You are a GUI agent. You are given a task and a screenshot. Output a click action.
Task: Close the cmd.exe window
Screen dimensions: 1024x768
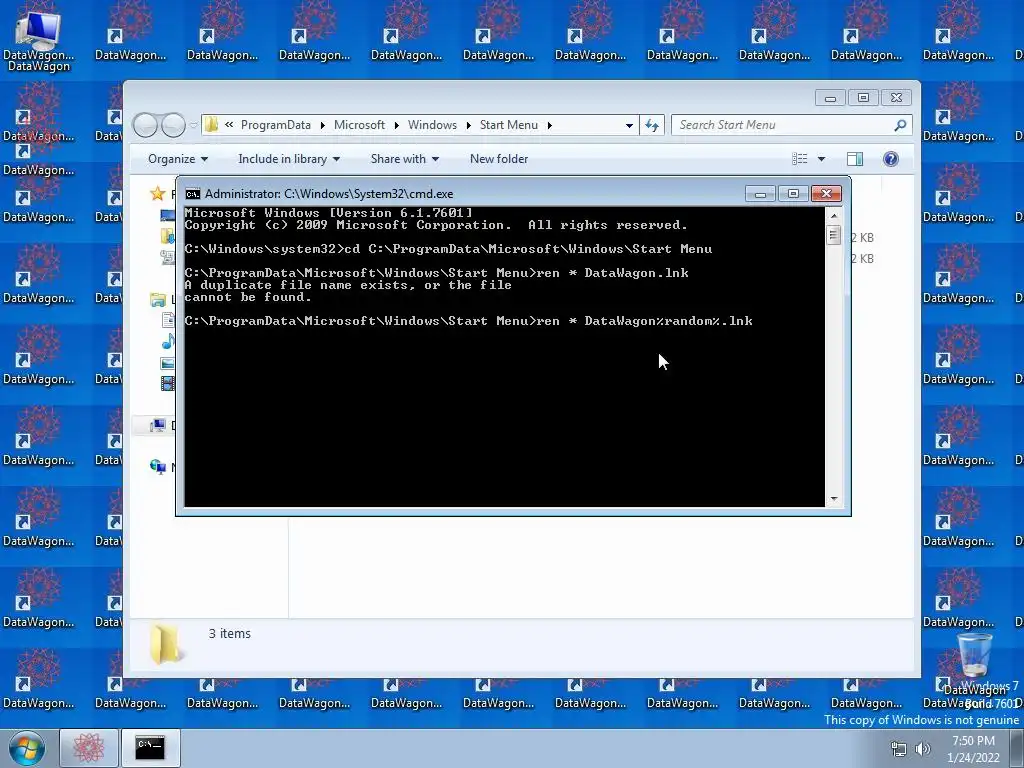click(x=826, y=194)
